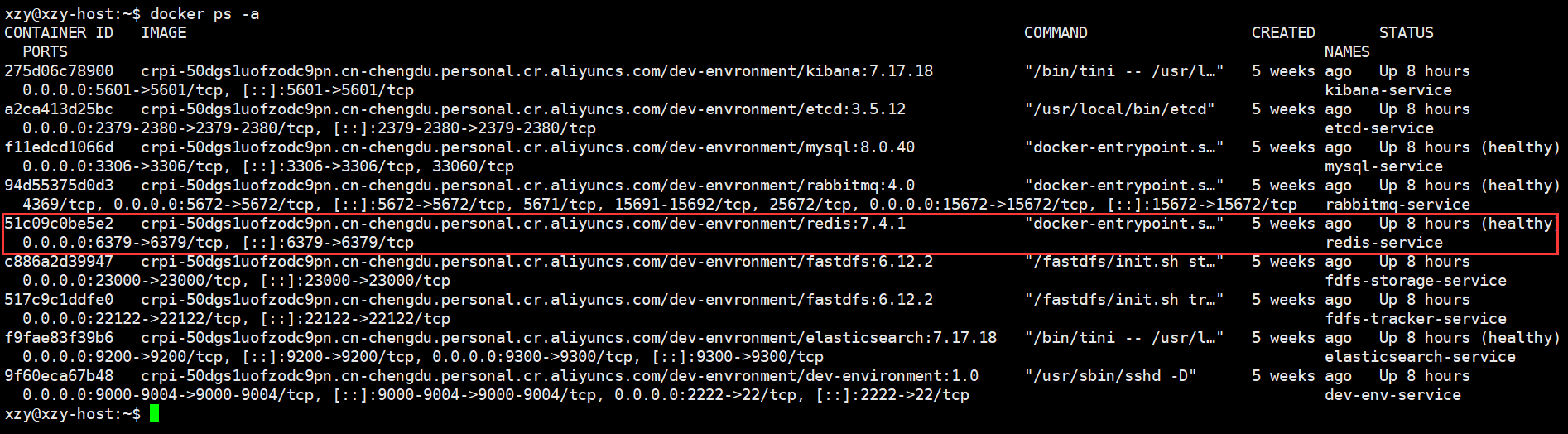Click container ID 9f60eca67b48
1568x434 pixels.
coord(59,376)
